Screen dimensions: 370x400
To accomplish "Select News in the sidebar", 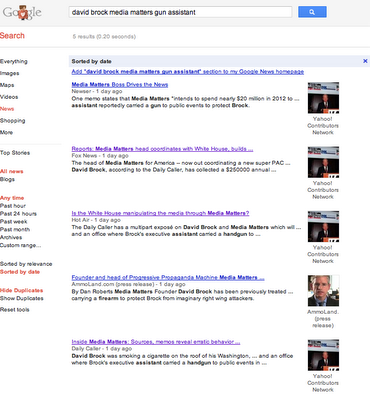I will pyautogui.click(x=7, y=109).
